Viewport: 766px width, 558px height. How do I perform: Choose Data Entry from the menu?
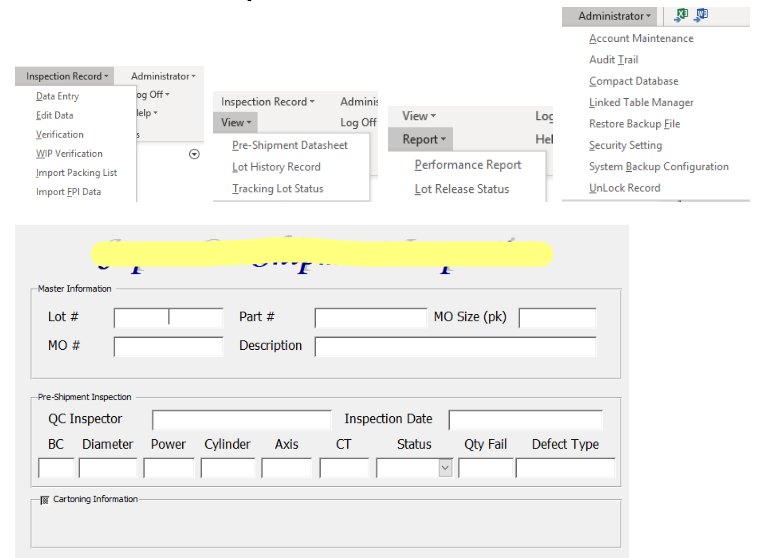[57, 97]
